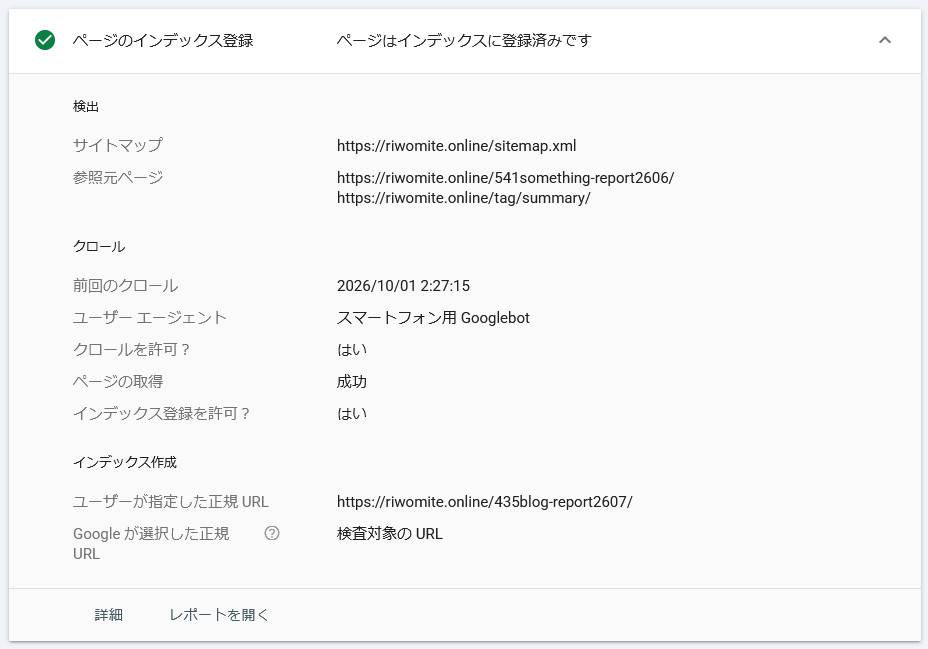The width and height of the screenshot is (928, 649).
Task: Click the サイトマップ row label
Action: [x=118, y=145]
